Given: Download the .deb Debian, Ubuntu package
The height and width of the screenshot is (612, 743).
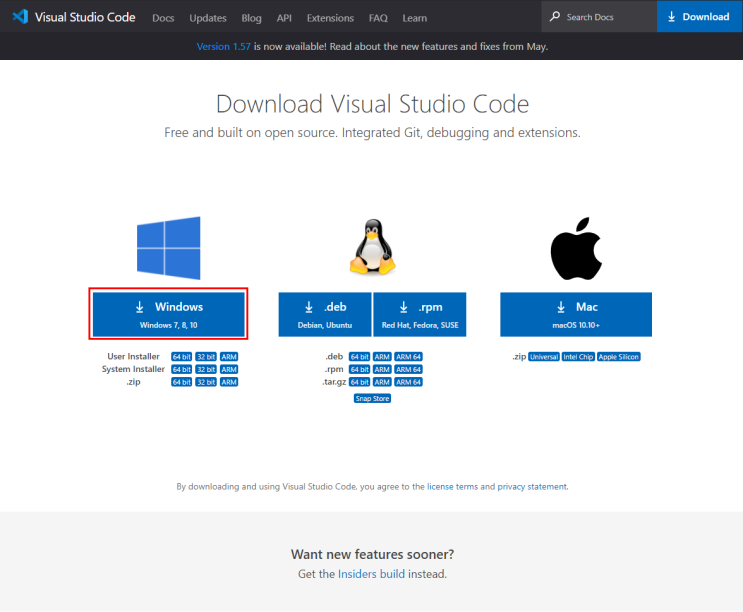Looking at the screenshot, I should (325, 315).
